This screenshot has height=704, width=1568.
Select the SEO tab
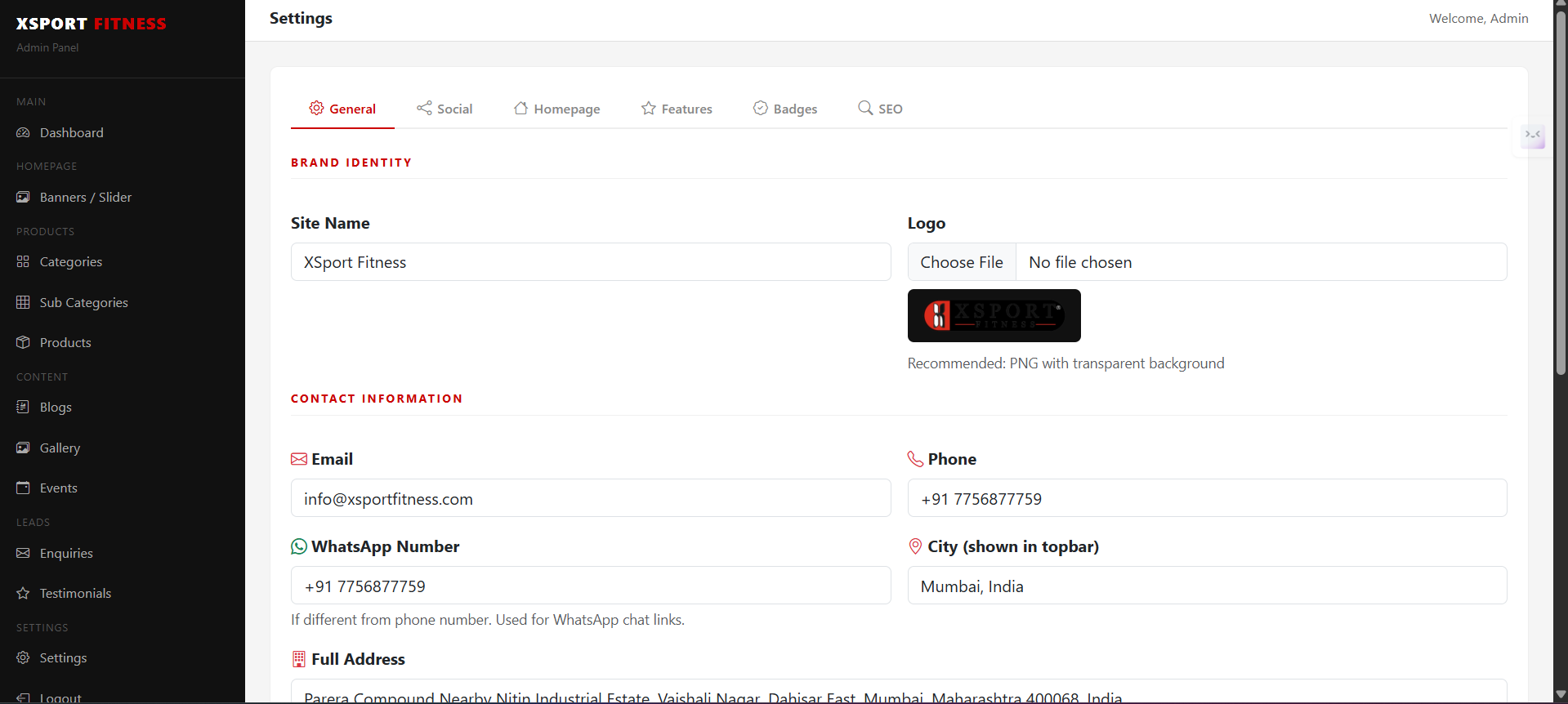tap(880, 109)
